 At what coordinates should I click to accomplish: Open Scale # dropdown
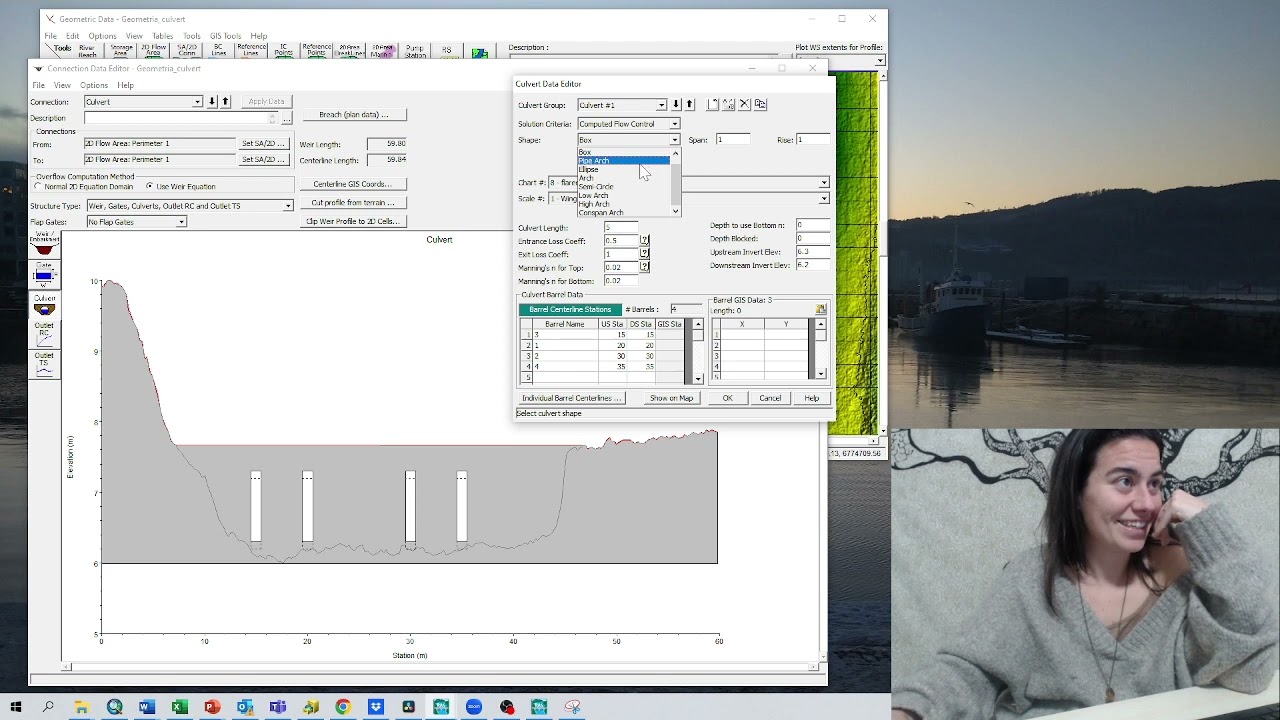[824, 198]
